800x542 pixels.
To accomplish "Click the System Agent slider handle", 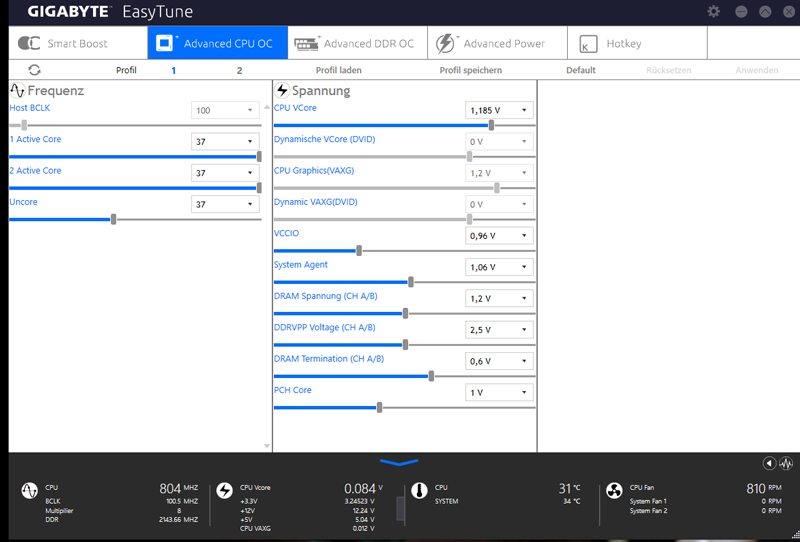I will pos(411,282).
